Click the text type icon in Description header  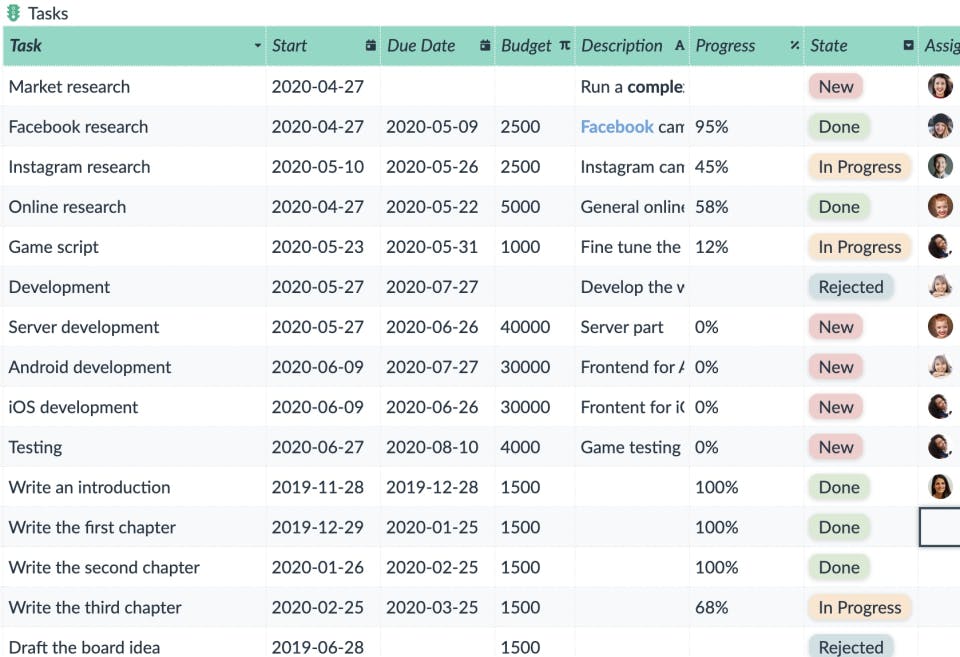coord(680,46)
